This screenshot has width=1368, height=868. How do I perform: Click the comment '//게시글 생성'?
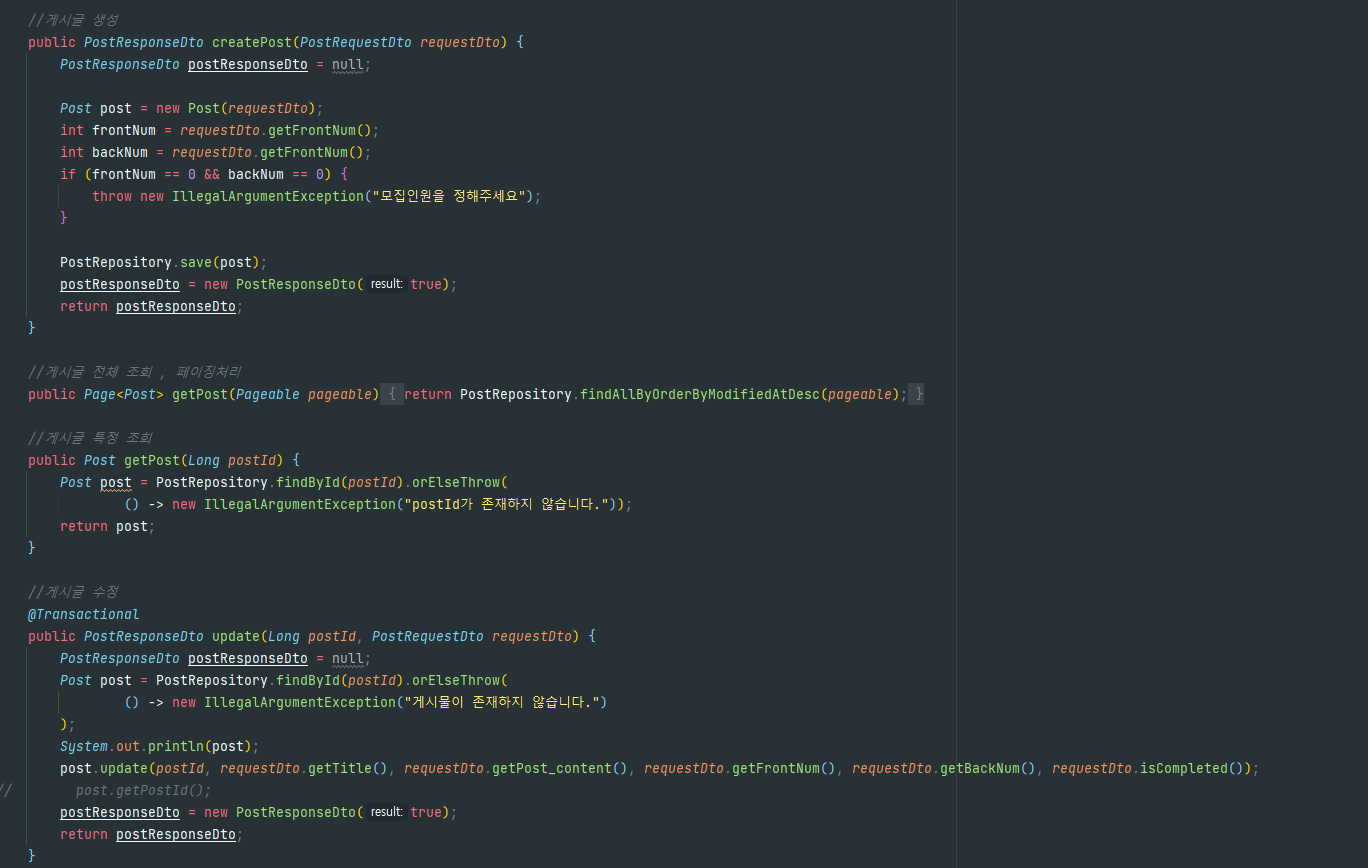pos(73,20)
